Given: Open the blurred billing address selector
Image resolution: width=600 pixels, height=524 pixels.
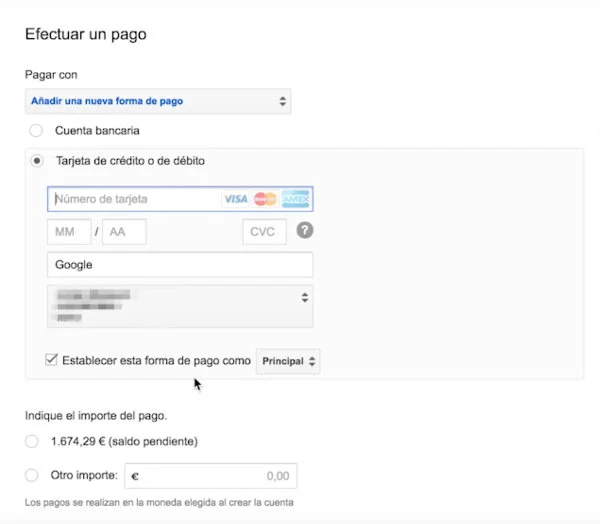Looking at the screenshot, I should point(180,305).
